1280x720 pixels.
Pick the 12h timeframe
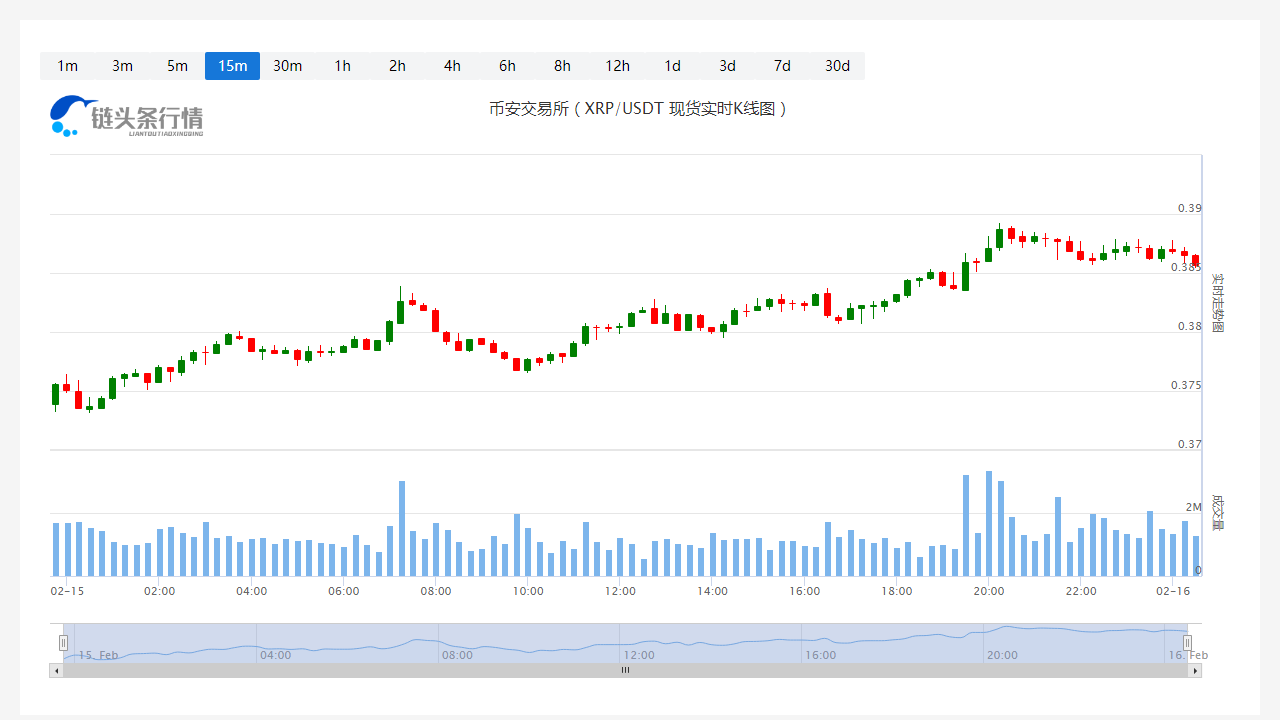pyautogui.click(x=617, y=66)
